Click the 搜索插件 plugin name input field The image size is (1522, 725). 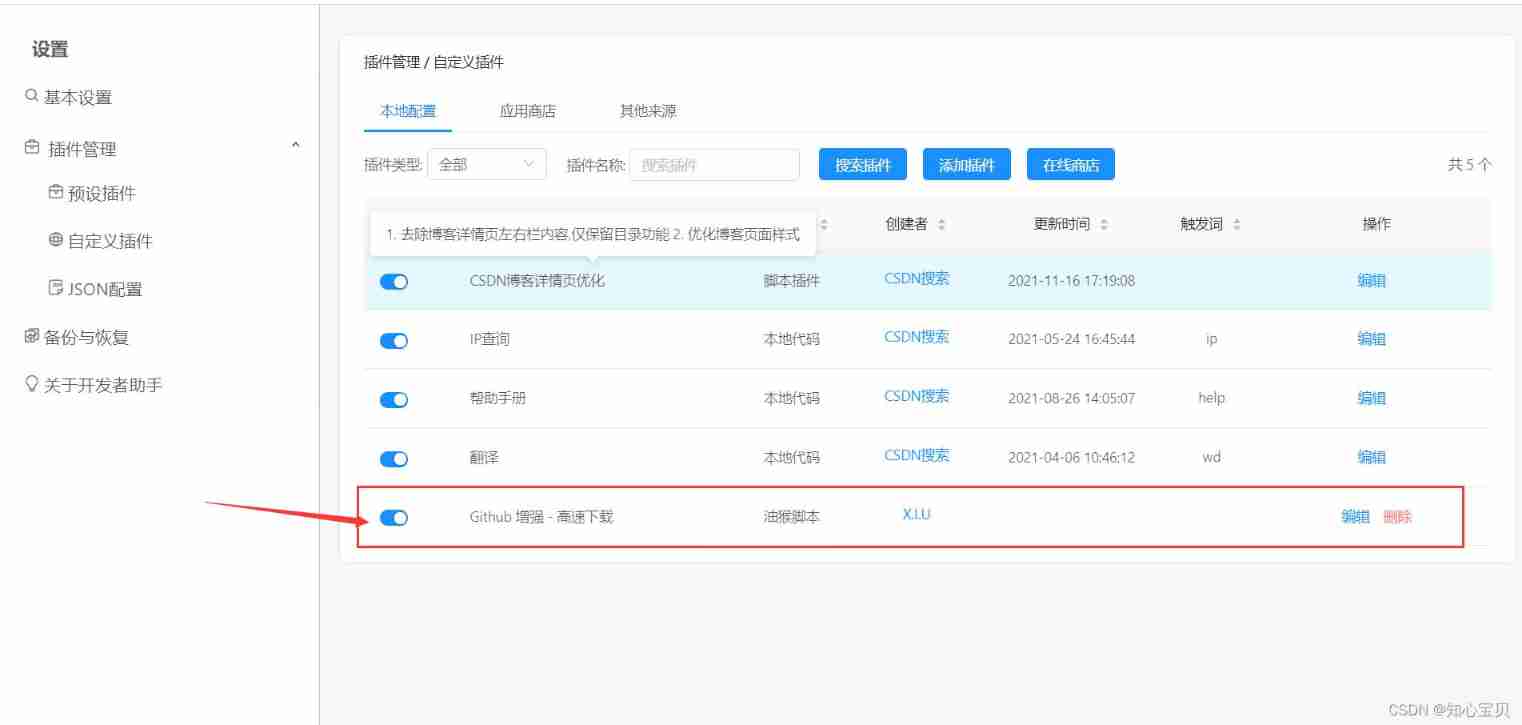click(715, 164)
